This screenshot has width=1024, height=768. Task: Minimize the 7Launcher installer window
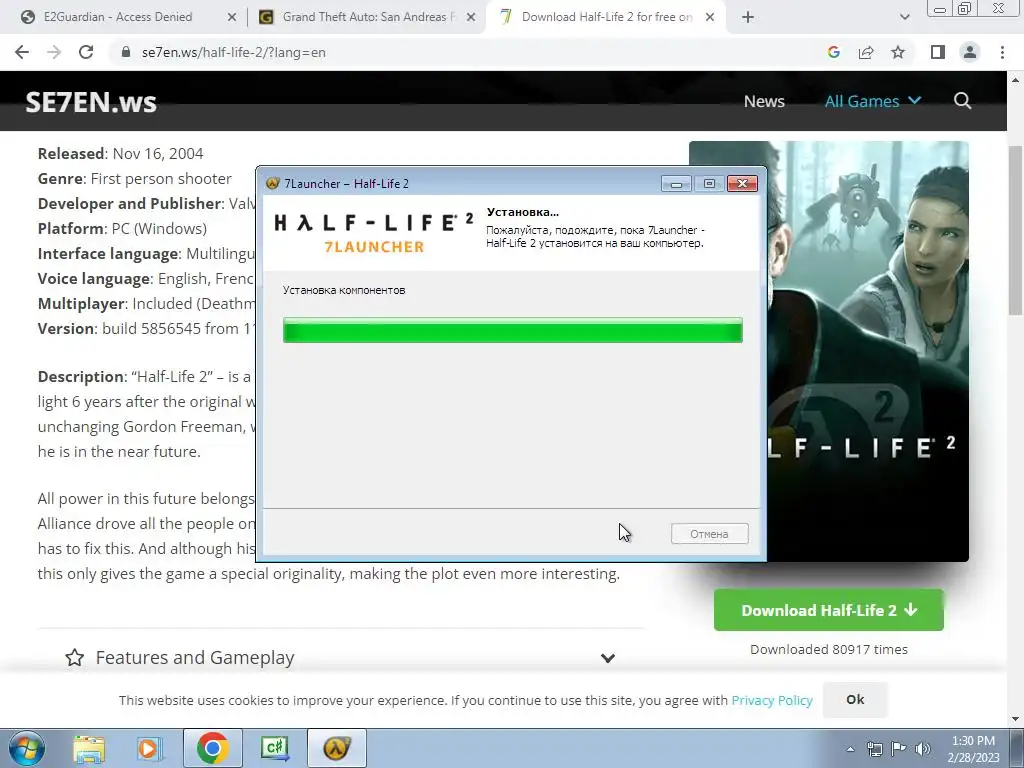pos(676,184)
